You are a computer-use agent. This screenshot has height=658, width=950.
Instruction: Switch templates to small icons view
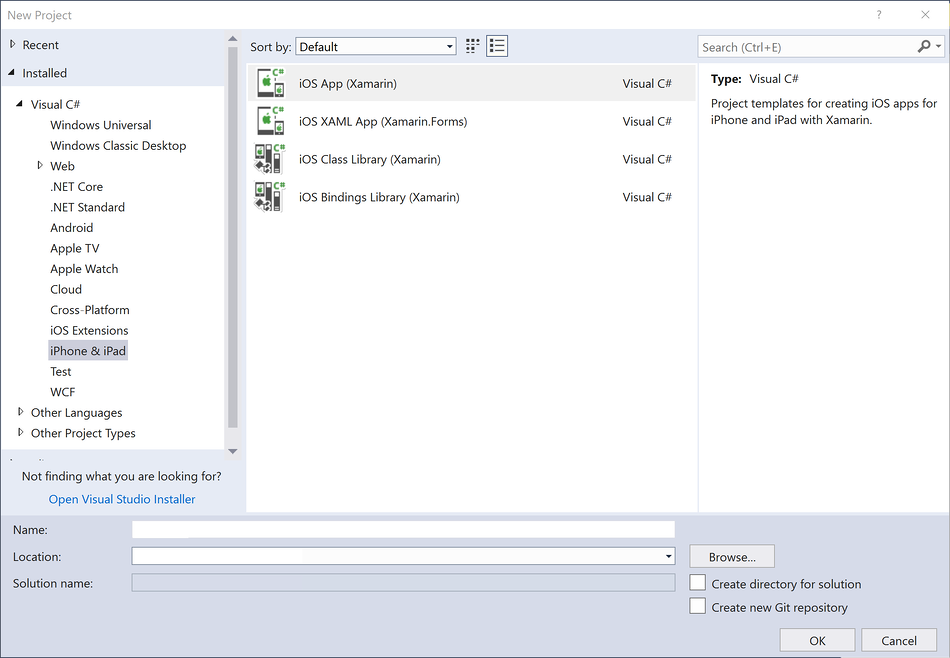tap(472, 45)
